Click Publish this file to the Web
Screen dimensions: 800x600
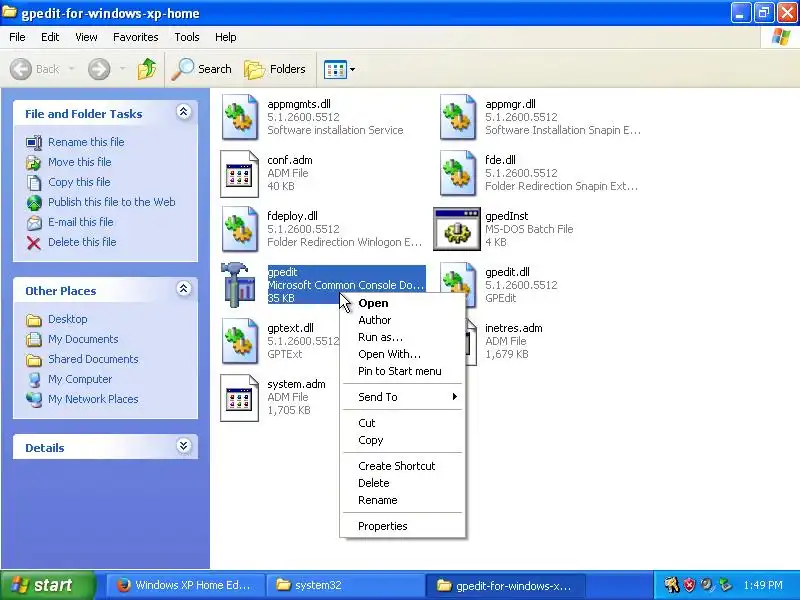[112, 202]
